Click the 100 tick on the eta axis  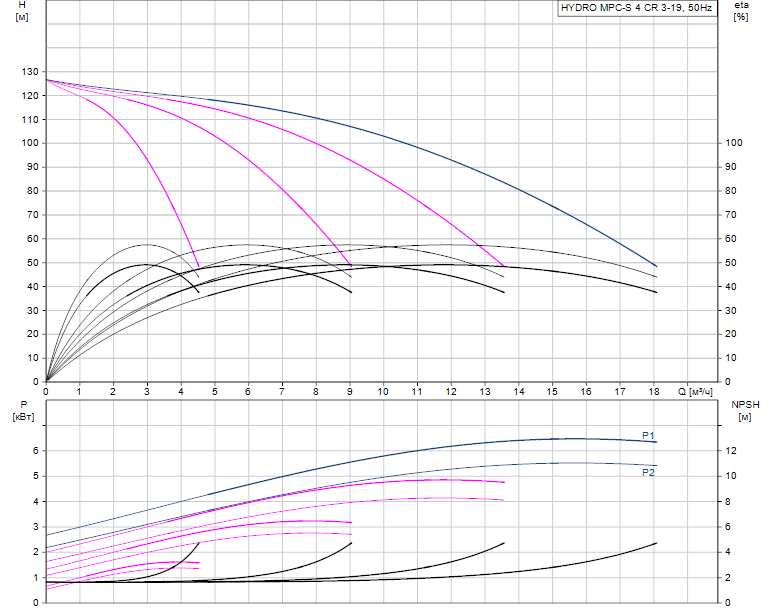click(735, 143)
